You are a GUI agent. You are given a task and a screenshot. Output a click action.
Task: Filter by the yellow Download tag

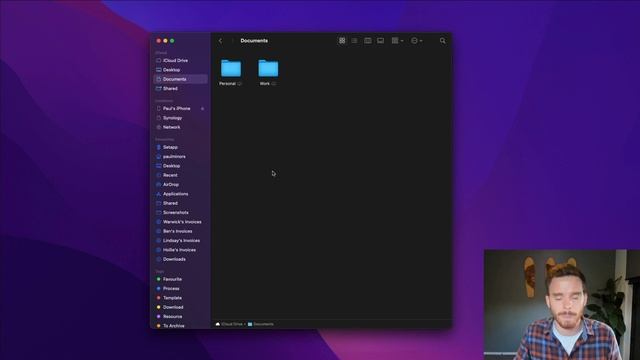point(180,308)
